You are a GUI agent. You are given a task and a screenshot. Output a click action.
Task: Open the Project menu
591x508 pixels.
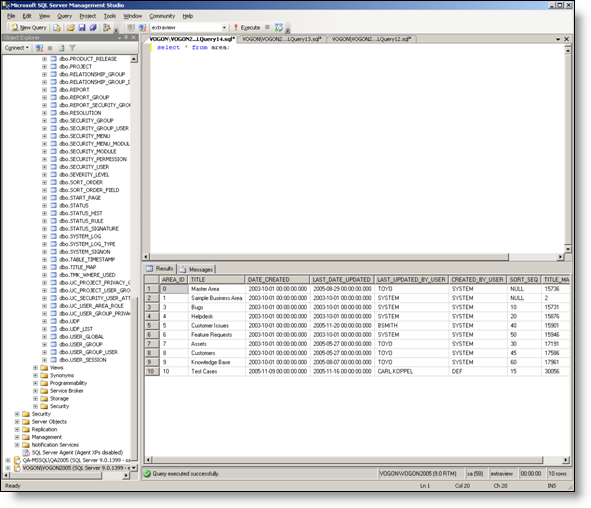[x=87, y=16]
